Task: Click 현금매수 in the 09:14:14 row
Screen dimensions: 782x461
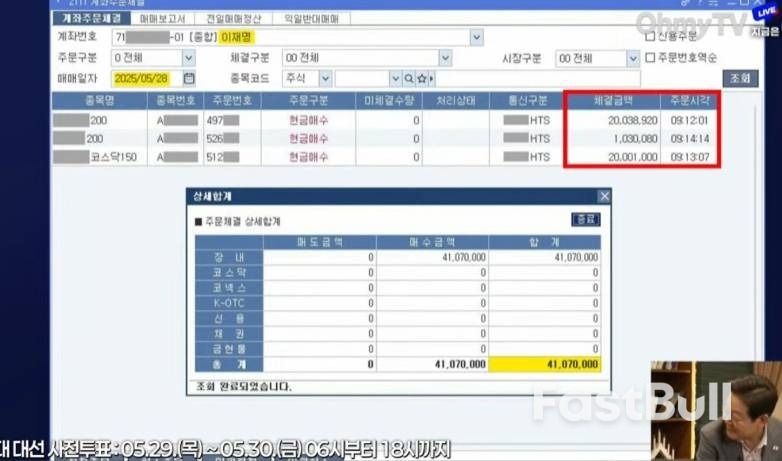Action: click(309, 139)
